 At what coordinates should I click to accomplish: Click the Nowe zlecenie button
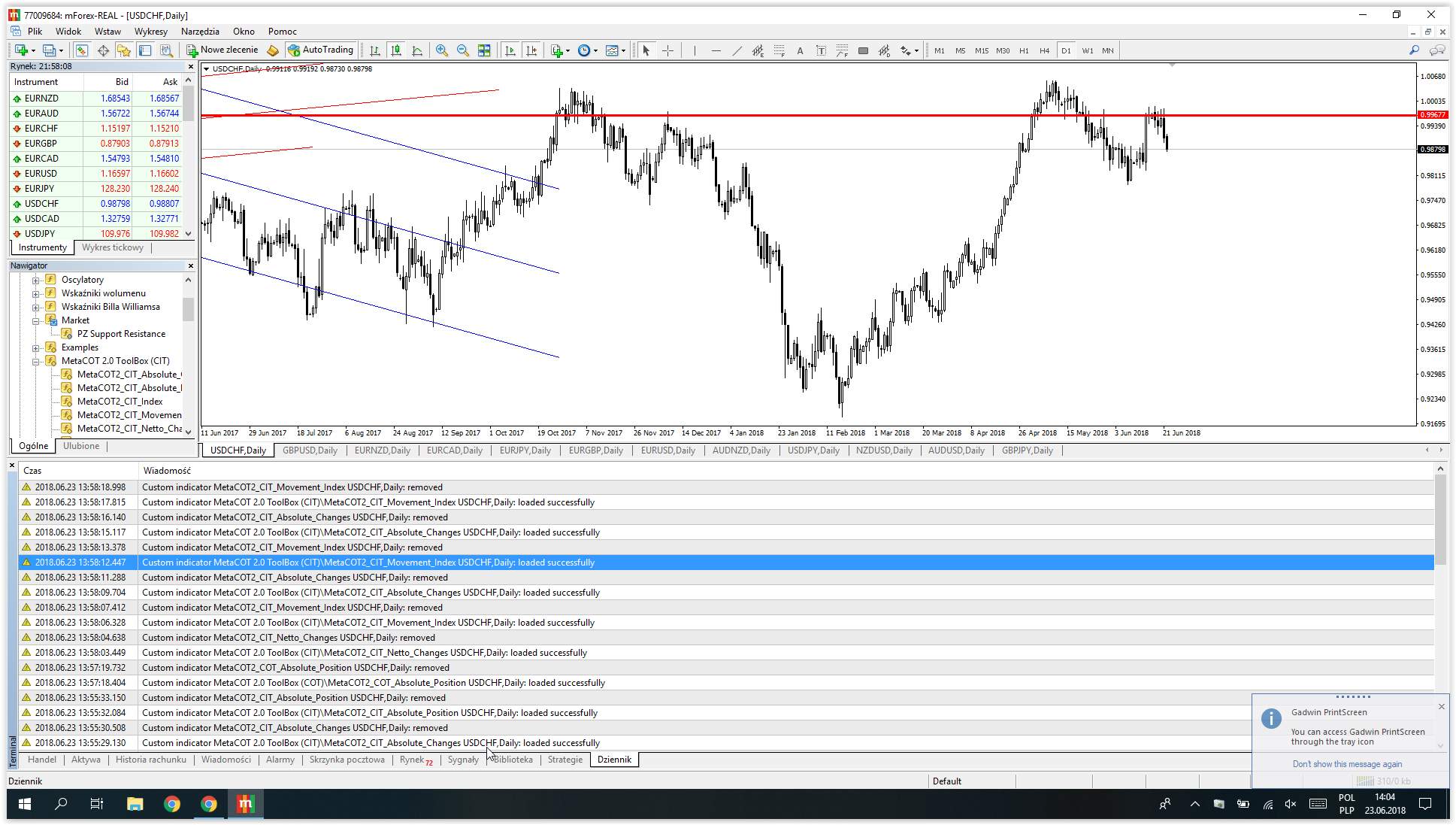coord(222,50)
